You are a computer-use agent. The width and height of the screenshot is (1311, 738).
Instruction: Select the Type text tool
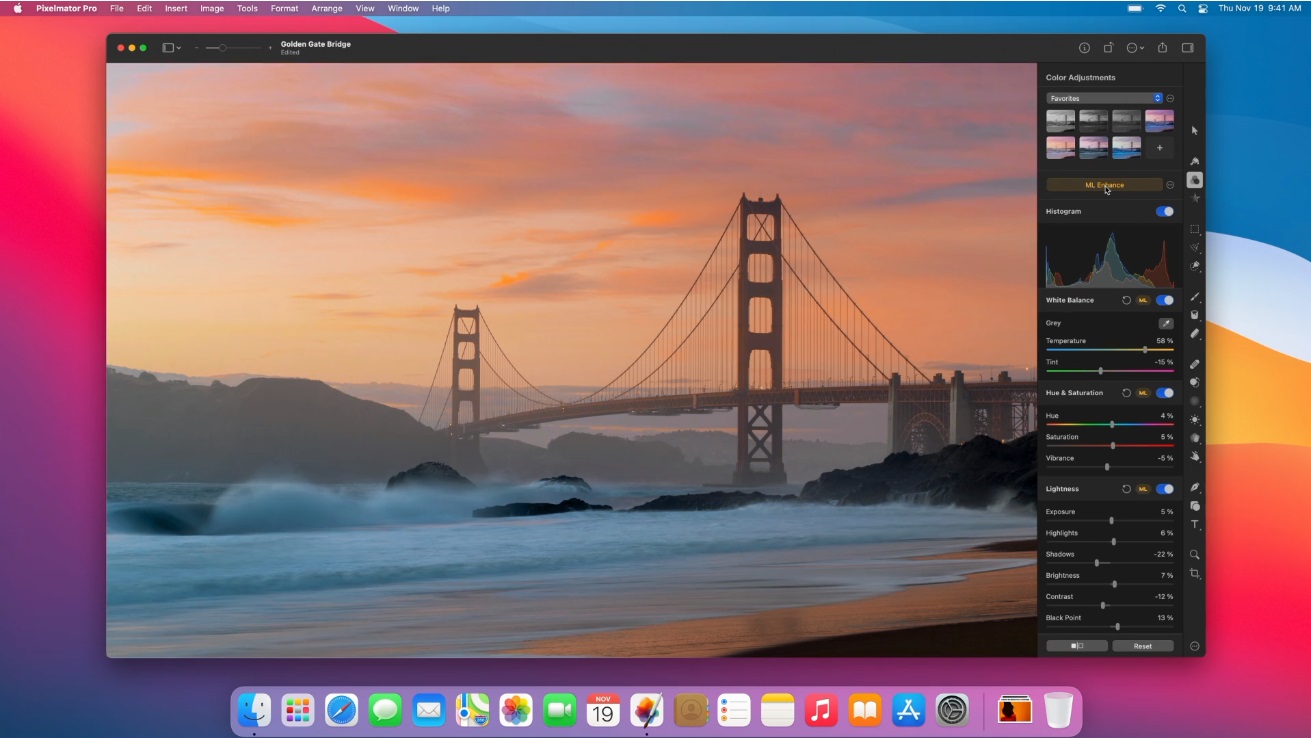point(1194,525)
